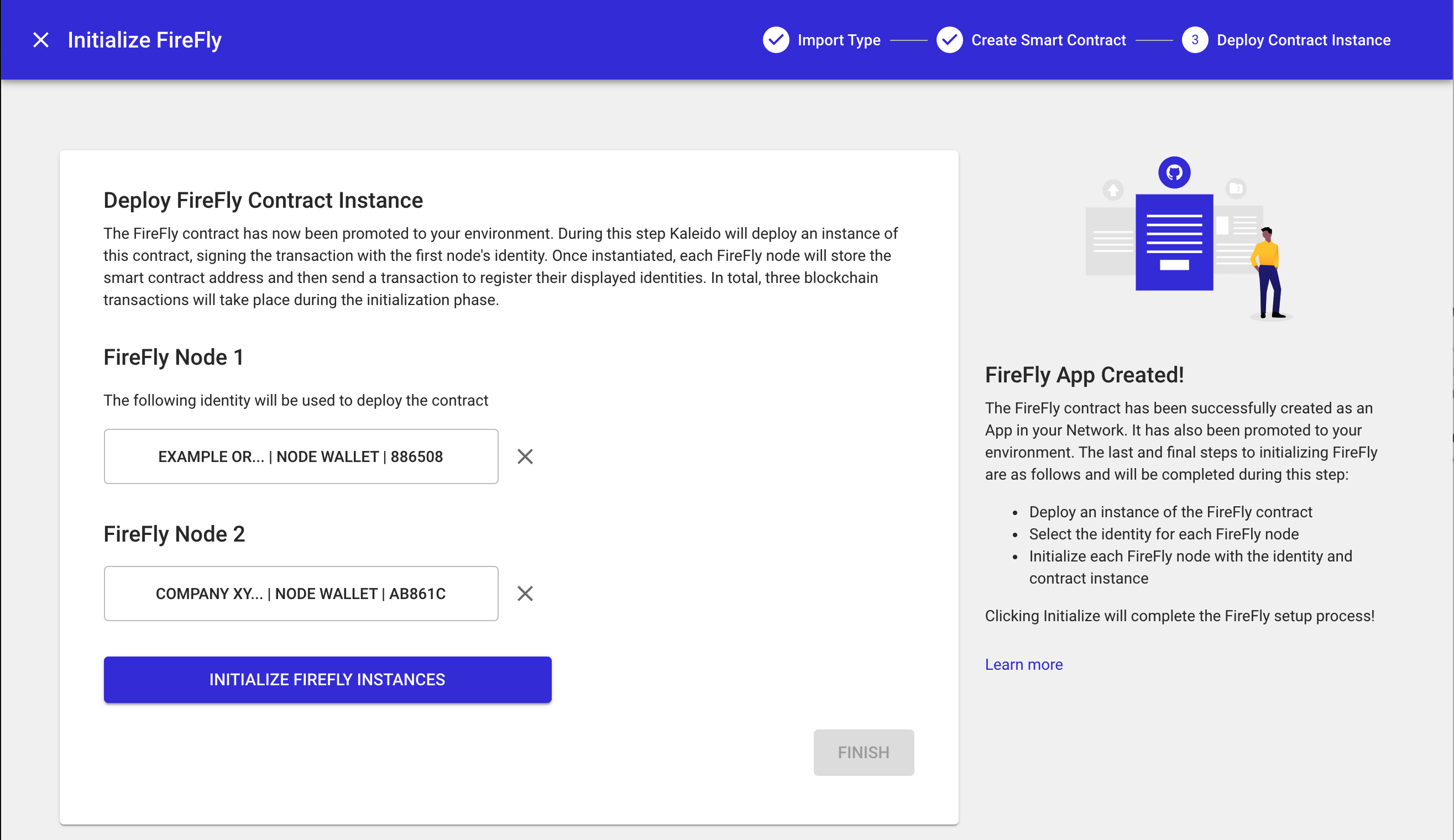Click 'Deploy an instance of the FireFly contract' bullet
The image size is (1454, 840).
click(1170, 512)
